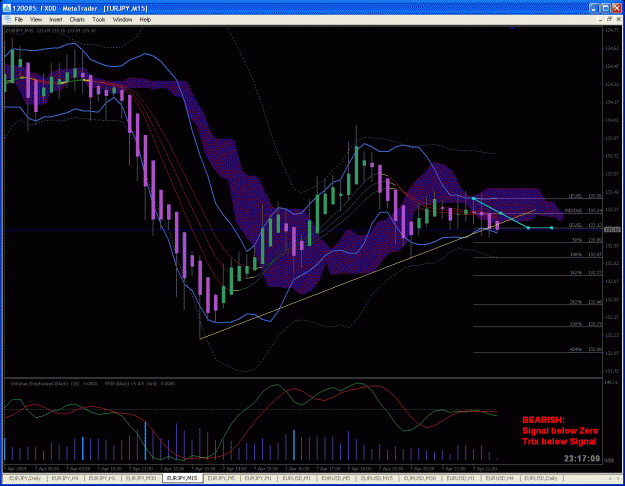
Task: Click the chart tabs scroll-left arrow
Action: point(610,478)
